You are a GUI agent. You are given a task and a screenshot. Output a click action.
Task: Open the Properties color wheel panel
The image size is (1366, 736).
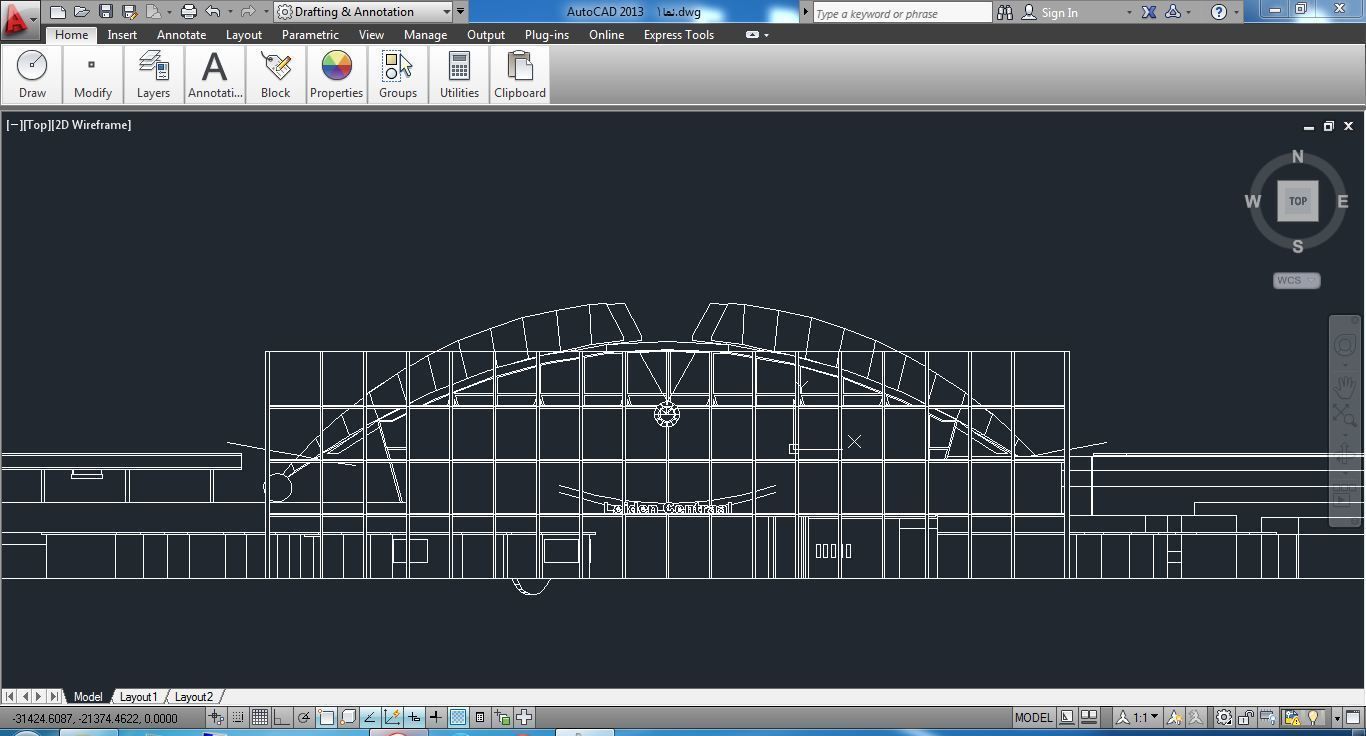click(336, 74)
